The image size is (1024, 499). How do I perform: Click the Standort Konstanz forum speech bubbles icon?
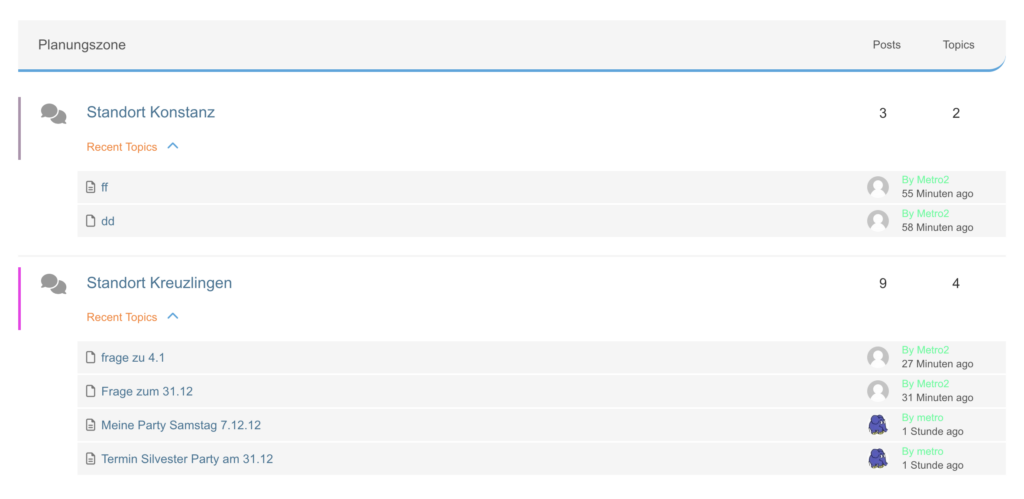[x=54, y=114]
